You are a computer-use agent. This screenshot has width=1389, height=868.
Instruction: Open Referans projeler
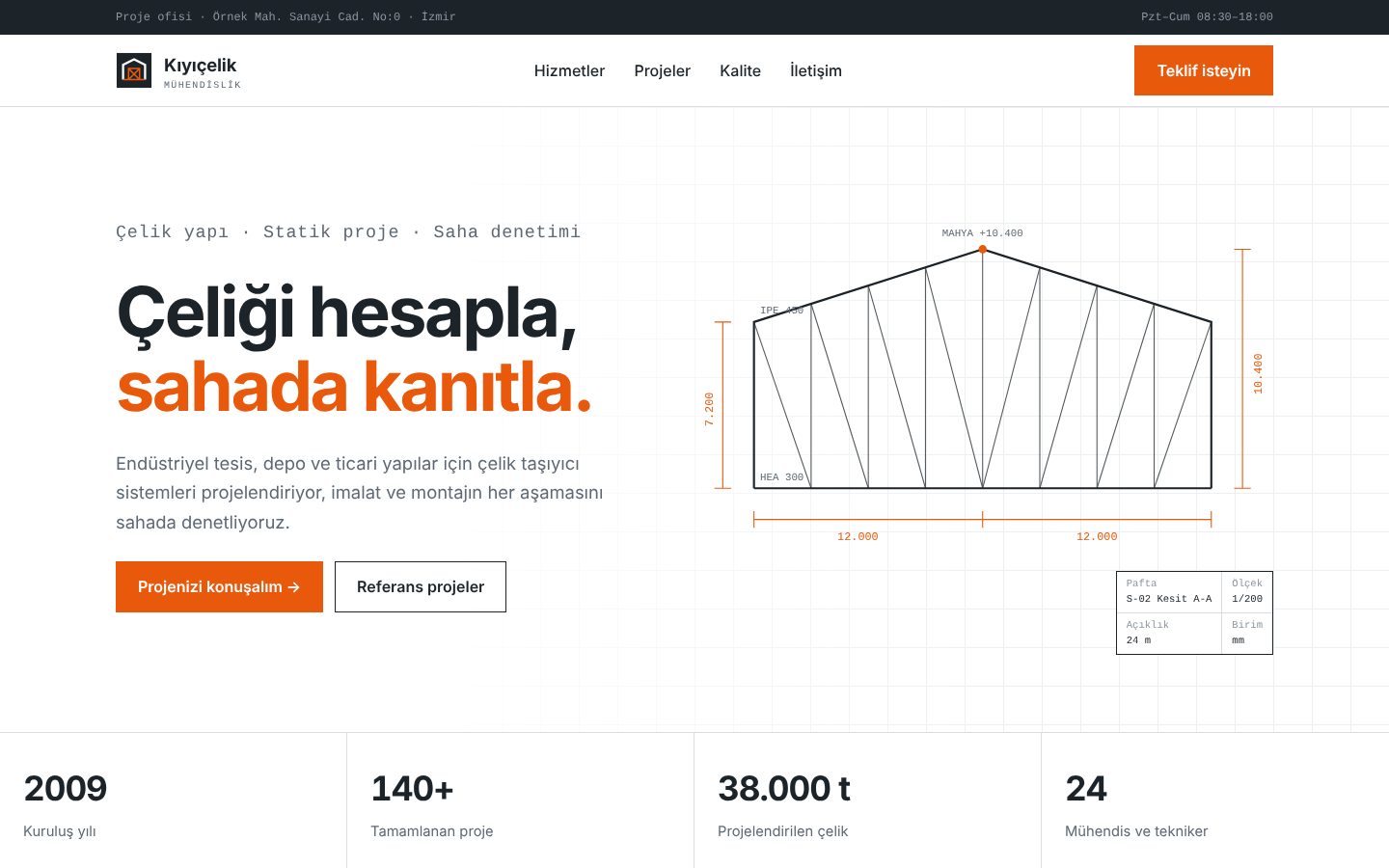421,586
